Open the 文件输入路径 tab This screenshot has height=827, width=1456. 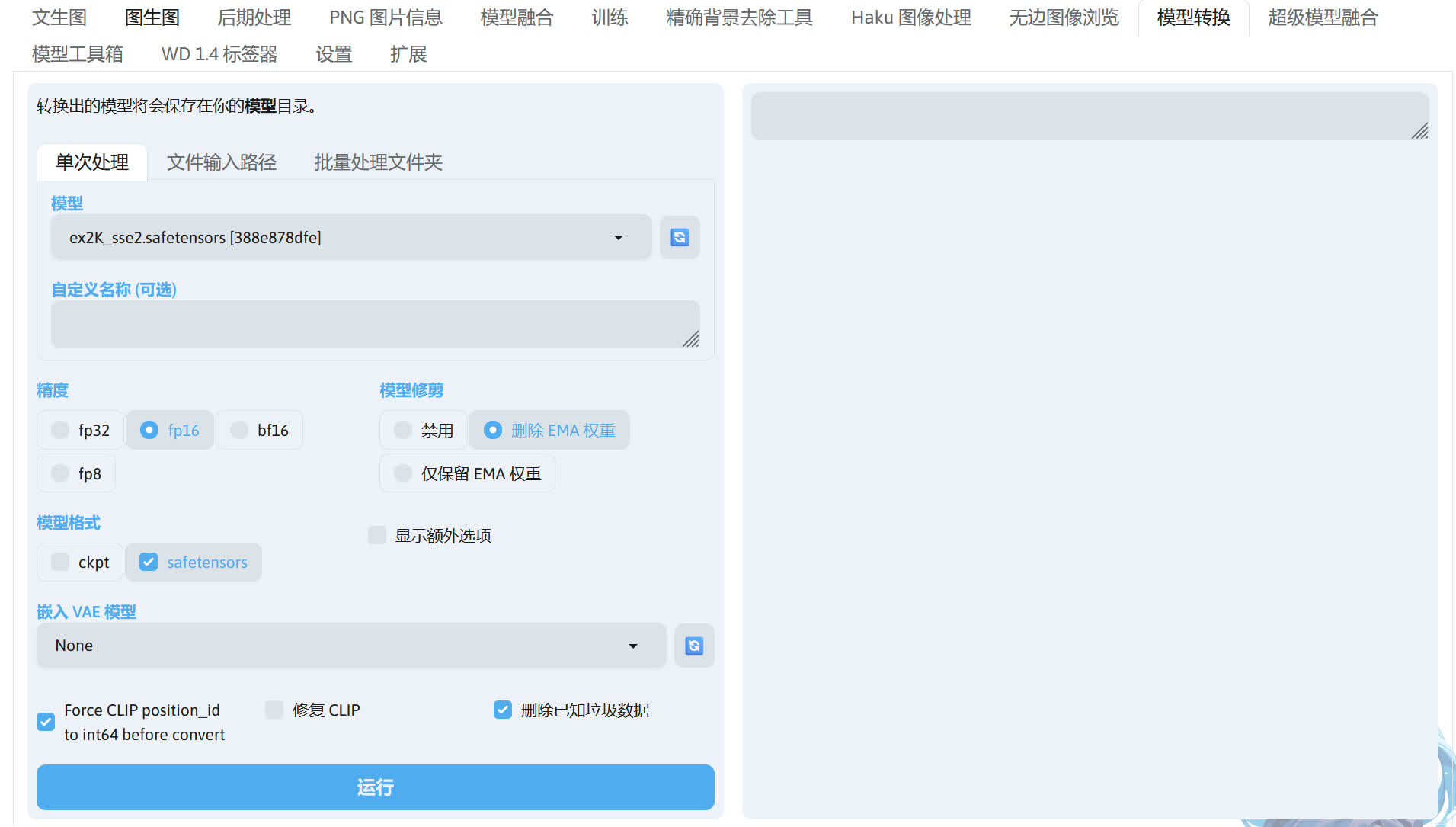coord(222,162)
